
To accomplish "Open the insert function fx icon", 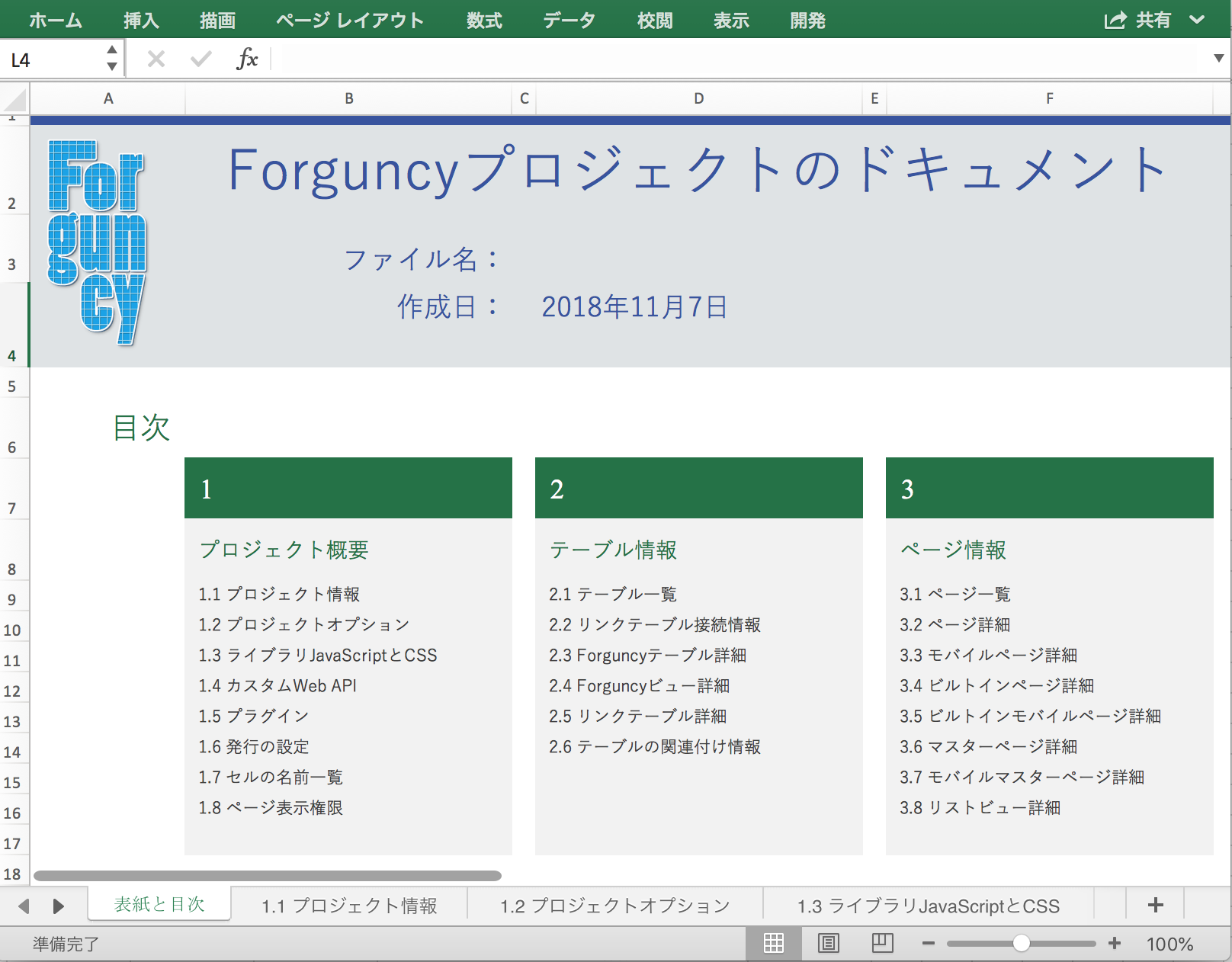I will 247,59.
